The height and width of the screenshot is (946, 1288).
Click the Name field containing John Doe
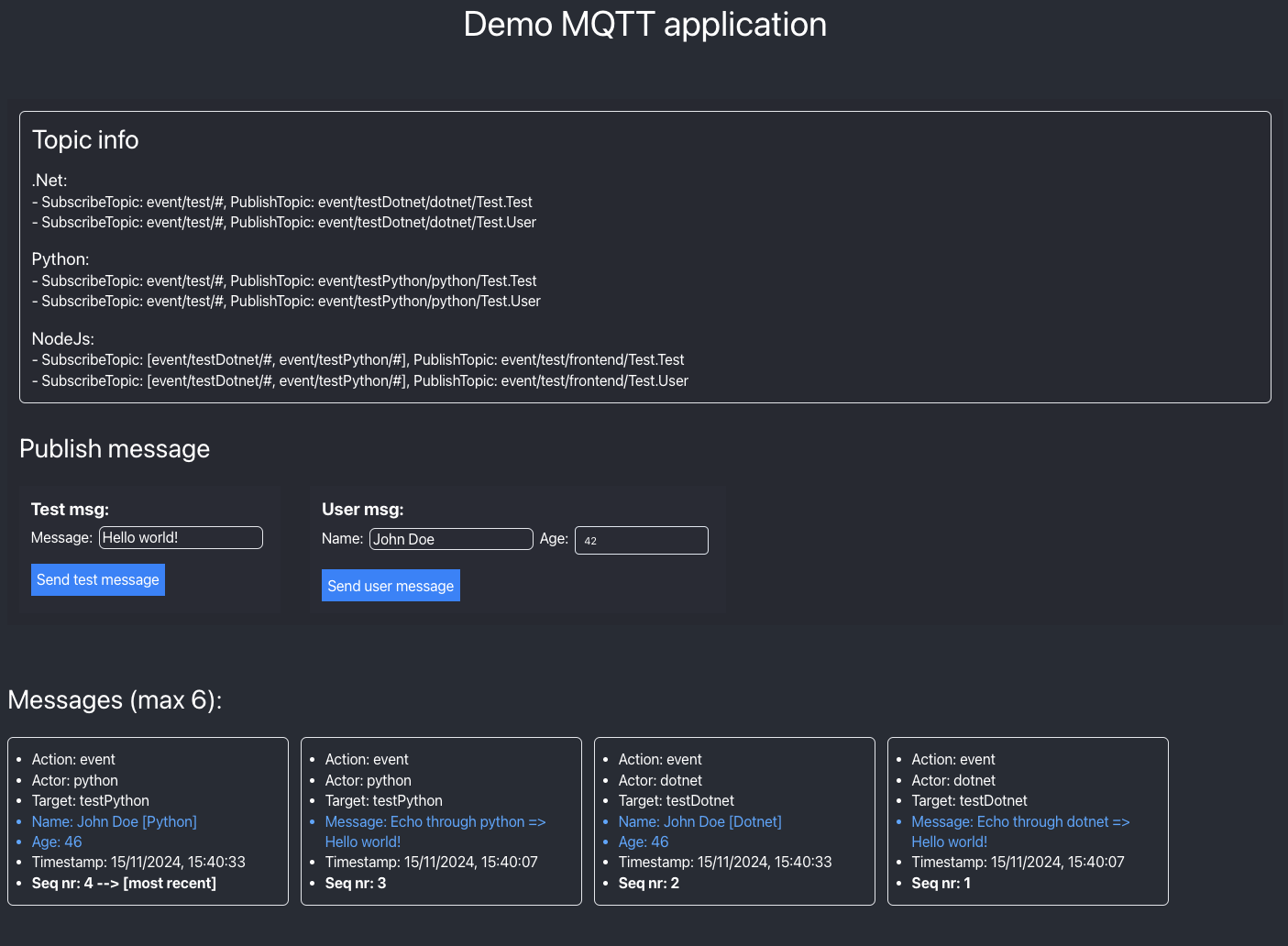pos(450,539)
